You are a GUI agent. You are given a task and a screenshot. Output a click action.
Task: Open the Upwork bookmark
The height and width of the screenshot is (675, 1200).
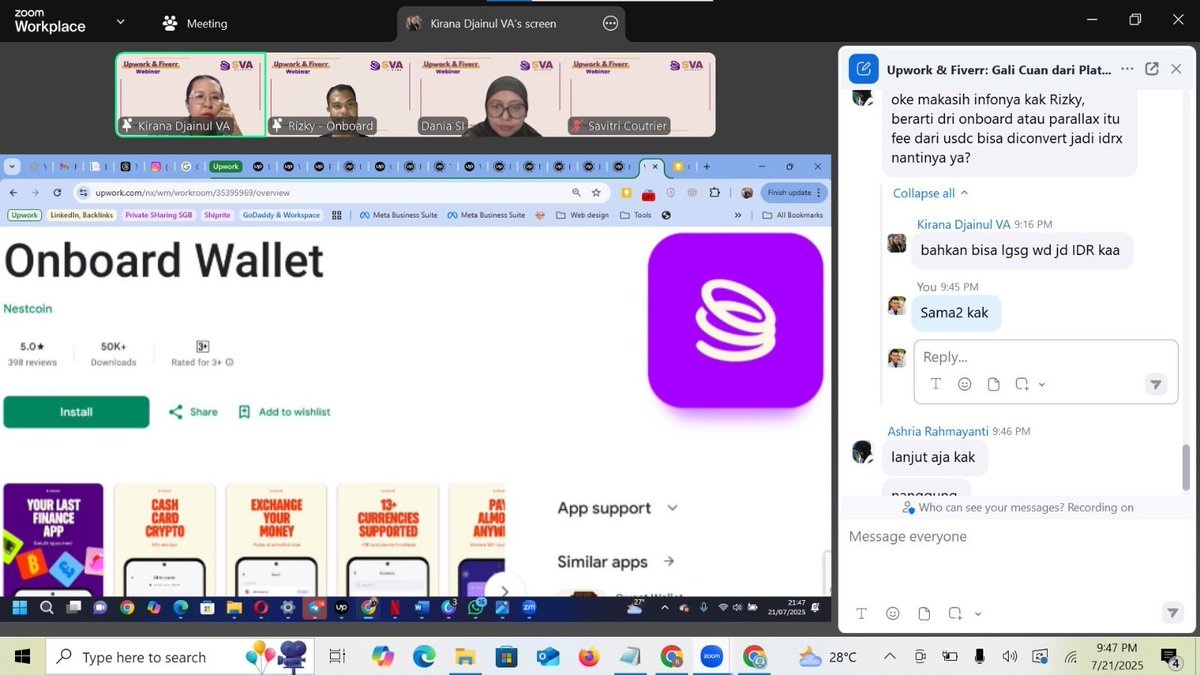(x=25, y=215)
